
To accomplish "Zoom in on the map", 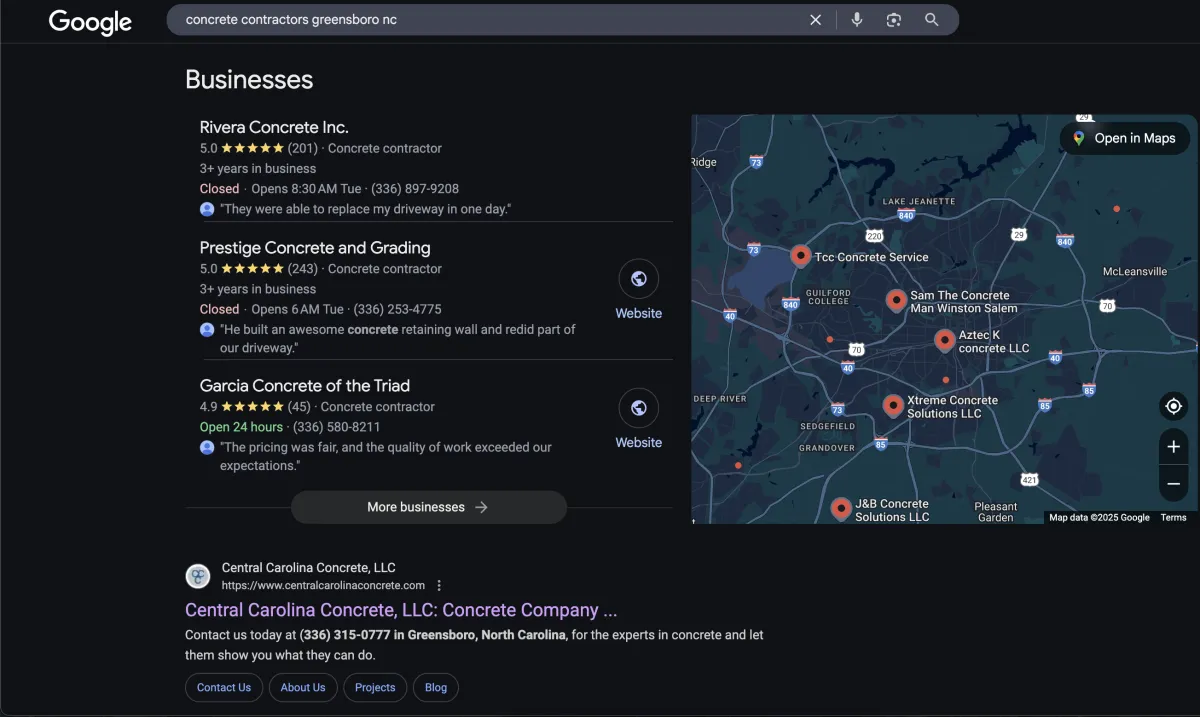I will [1174, 447].
